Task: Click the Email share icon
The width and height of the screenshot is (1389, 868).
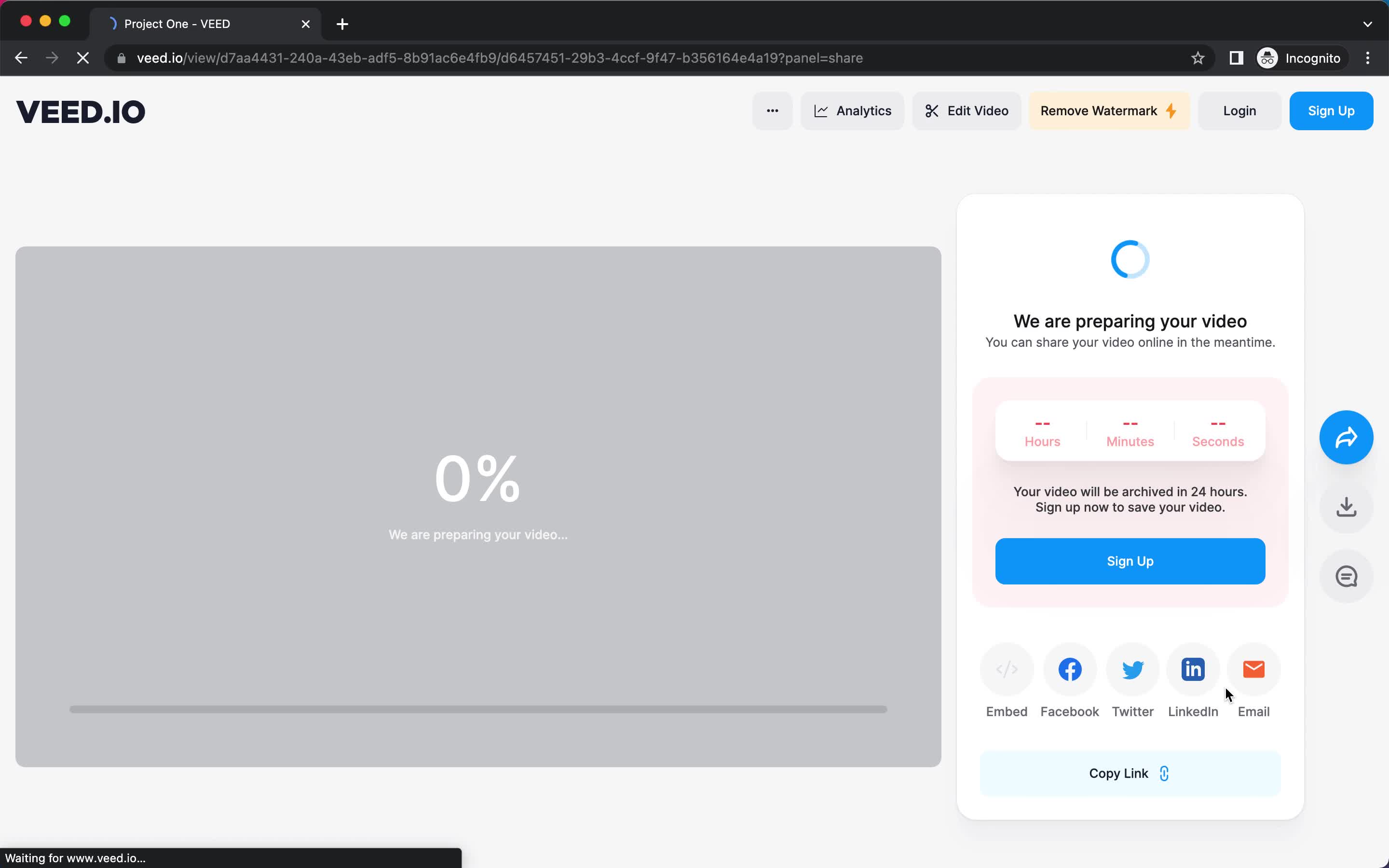Action: (1253, 668)
